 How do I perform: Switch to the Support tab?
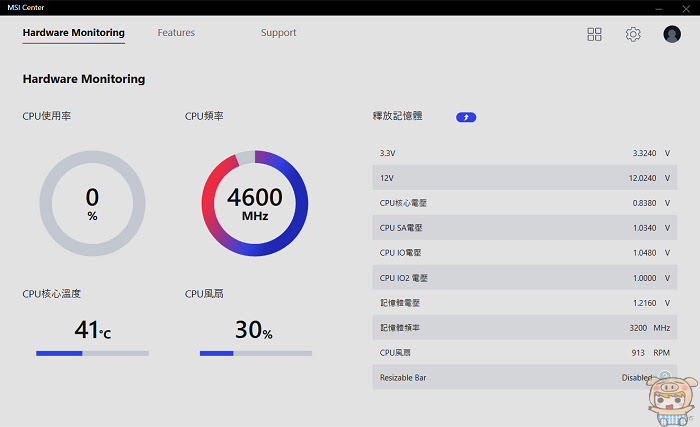[x=279, y=33]
